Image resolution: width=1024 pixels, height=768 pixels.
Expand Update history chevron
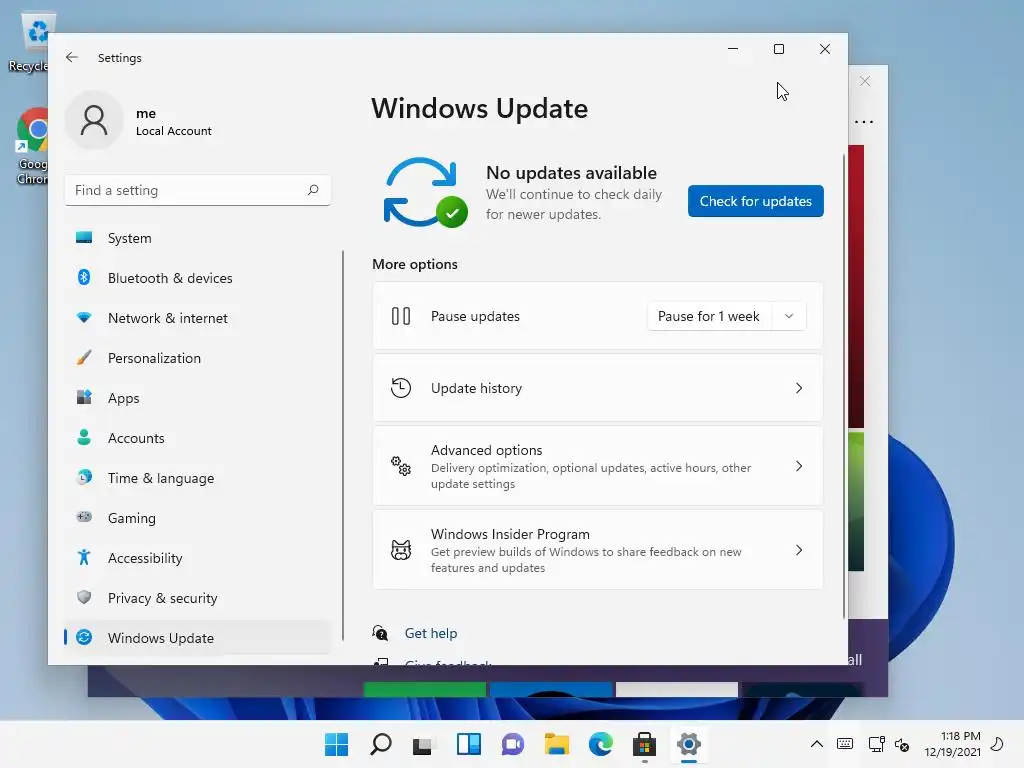tap(799, 388)
